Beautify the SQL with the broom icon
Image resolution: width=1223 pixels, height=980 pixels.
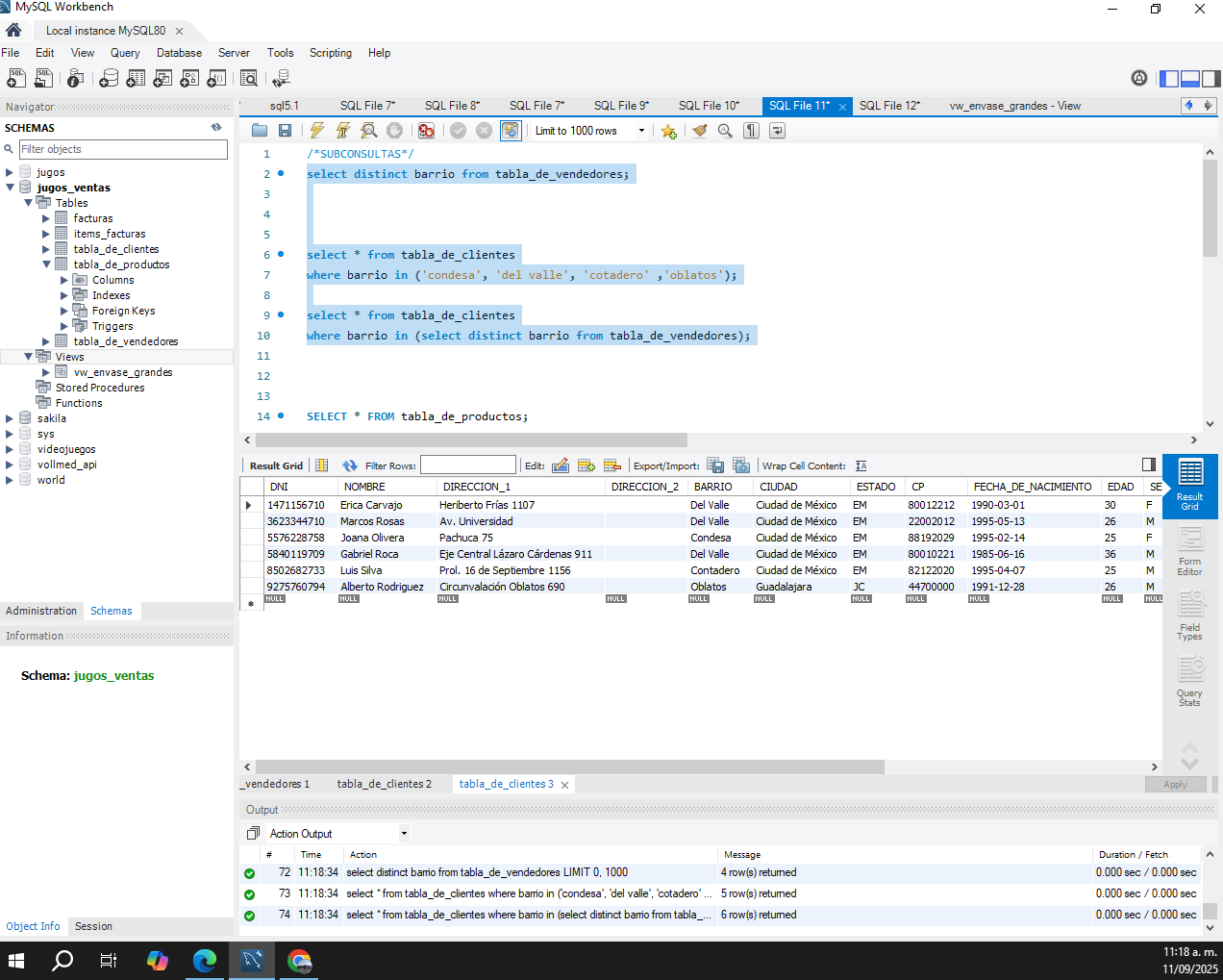(700, 131)
